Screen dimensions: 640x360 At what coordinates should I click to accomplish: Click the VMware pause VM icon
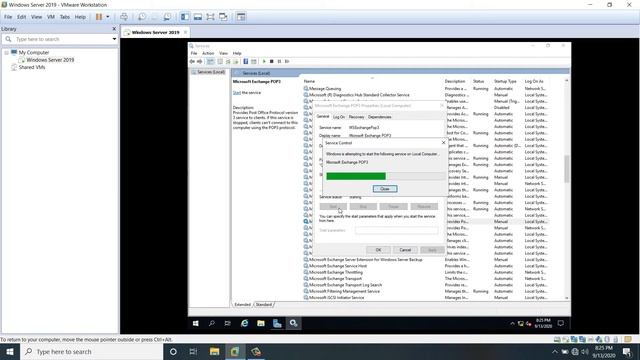[99, 17]
